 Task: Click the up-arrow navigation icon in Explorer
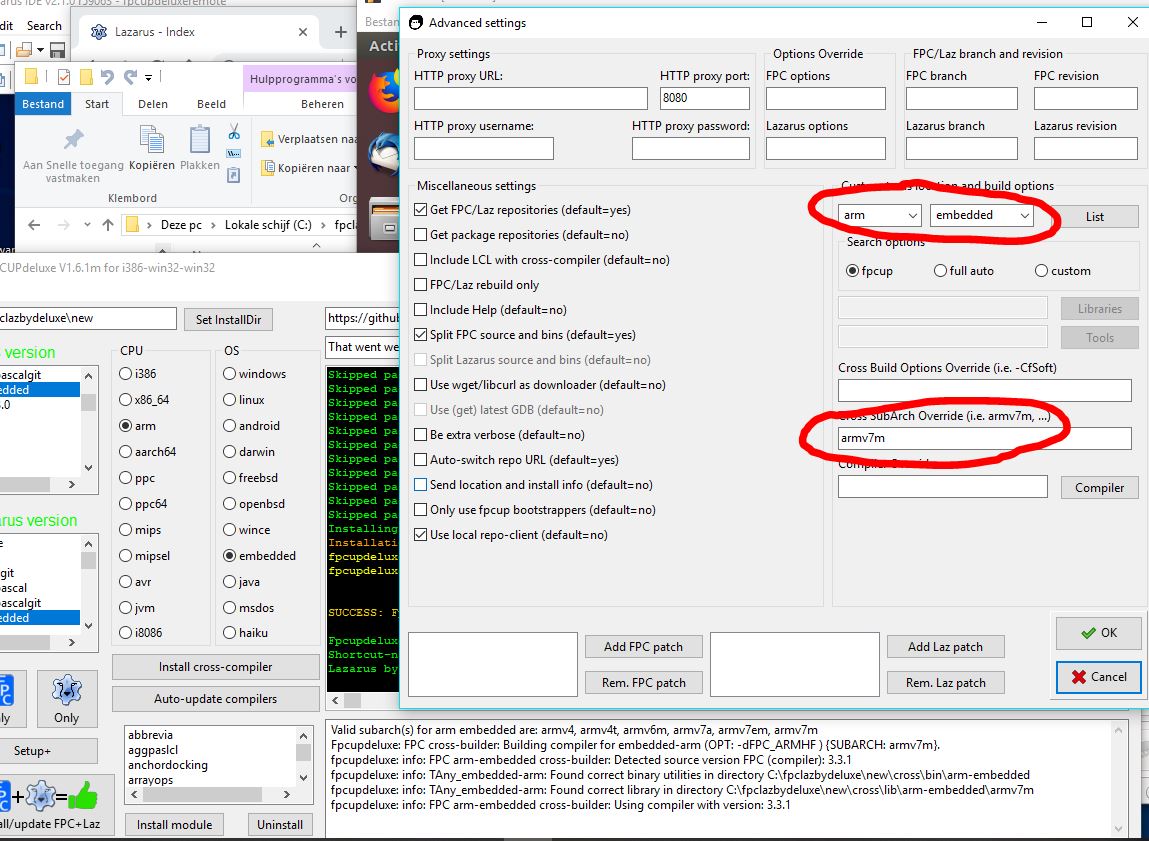point(108,225)
